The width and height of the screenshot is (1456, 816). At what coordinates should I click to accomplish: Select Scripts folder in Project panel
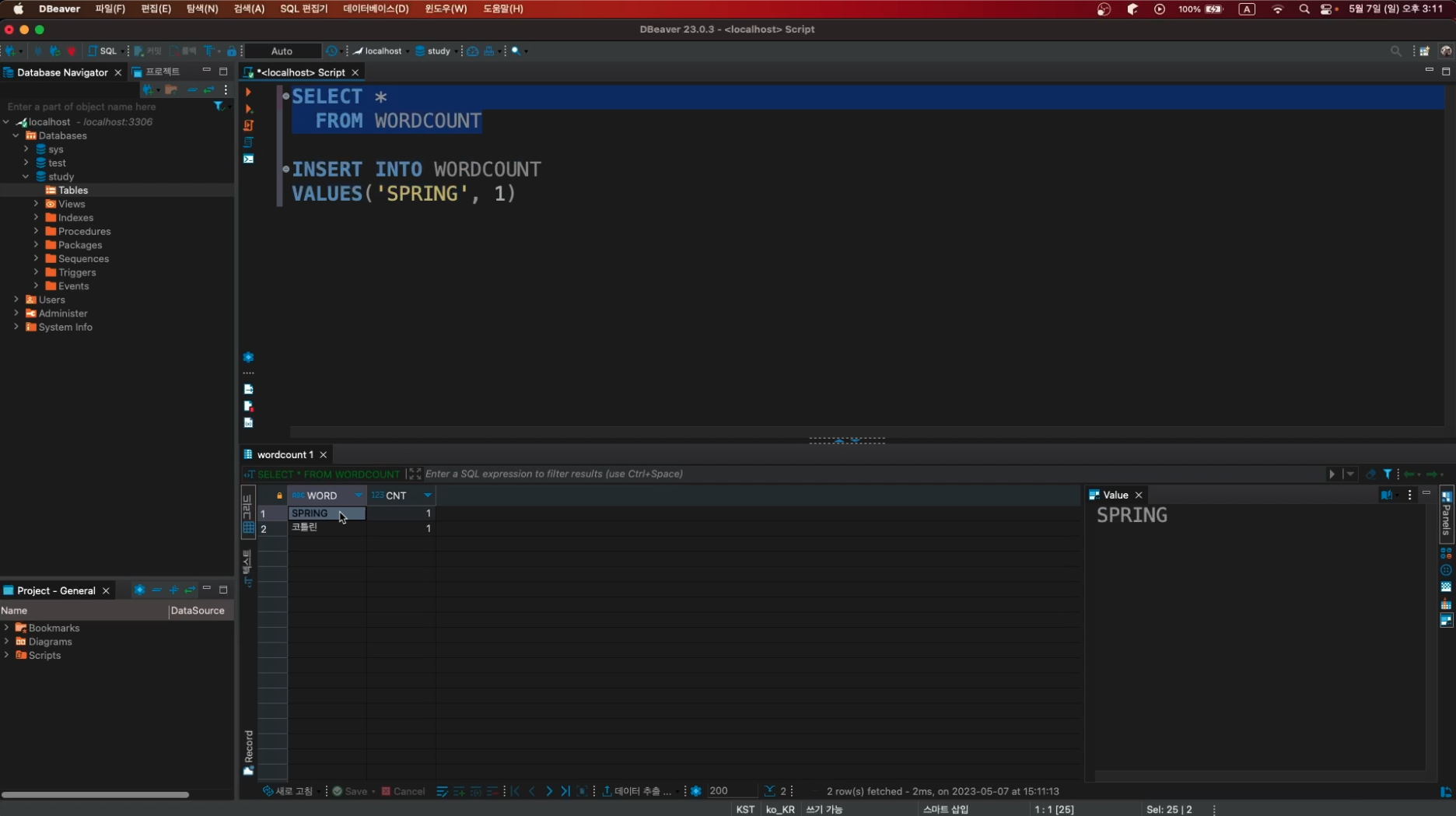(38, 656)
